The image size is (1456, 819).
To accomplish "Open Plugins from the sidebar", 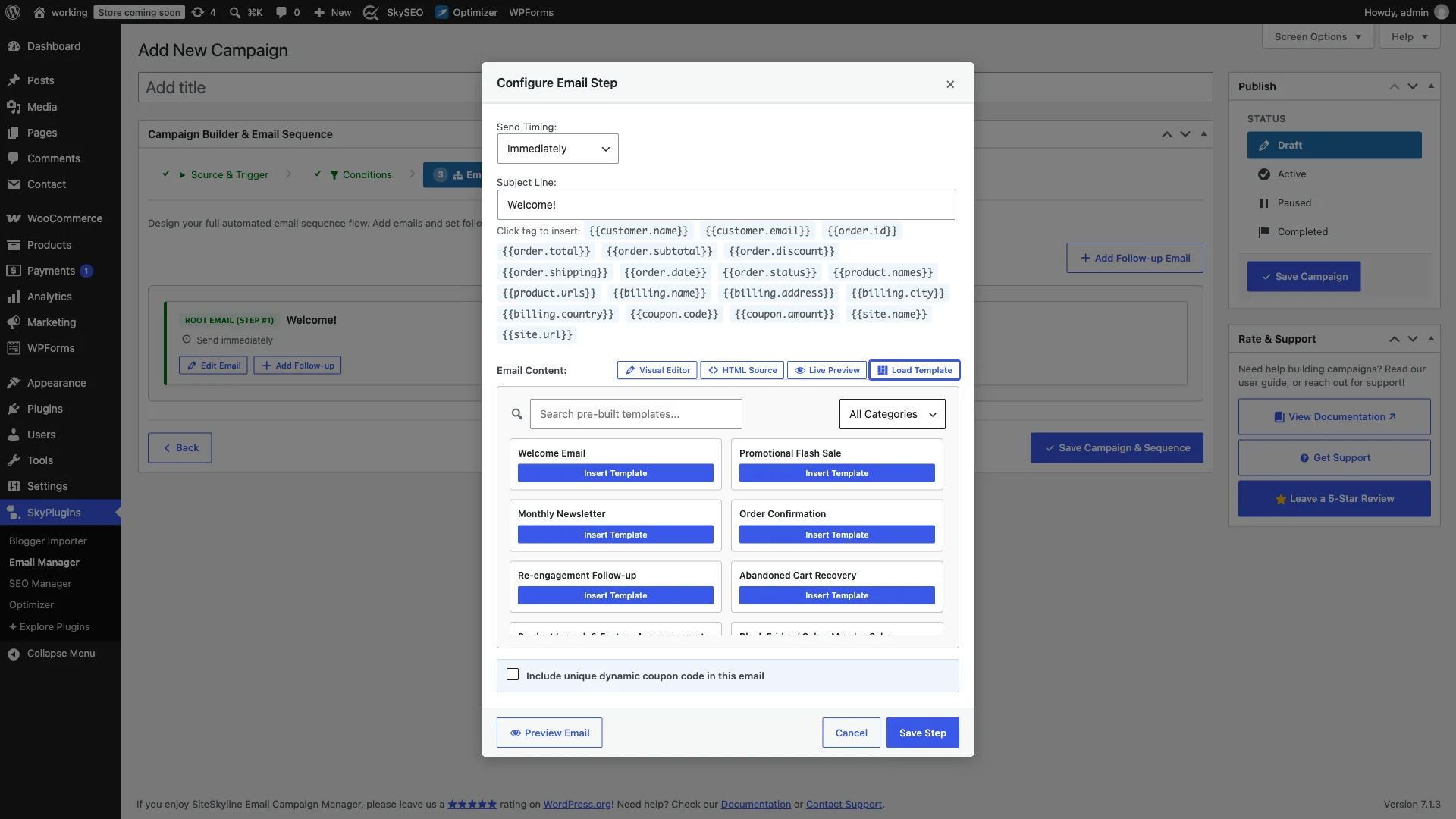I will [x=61, y=409].
